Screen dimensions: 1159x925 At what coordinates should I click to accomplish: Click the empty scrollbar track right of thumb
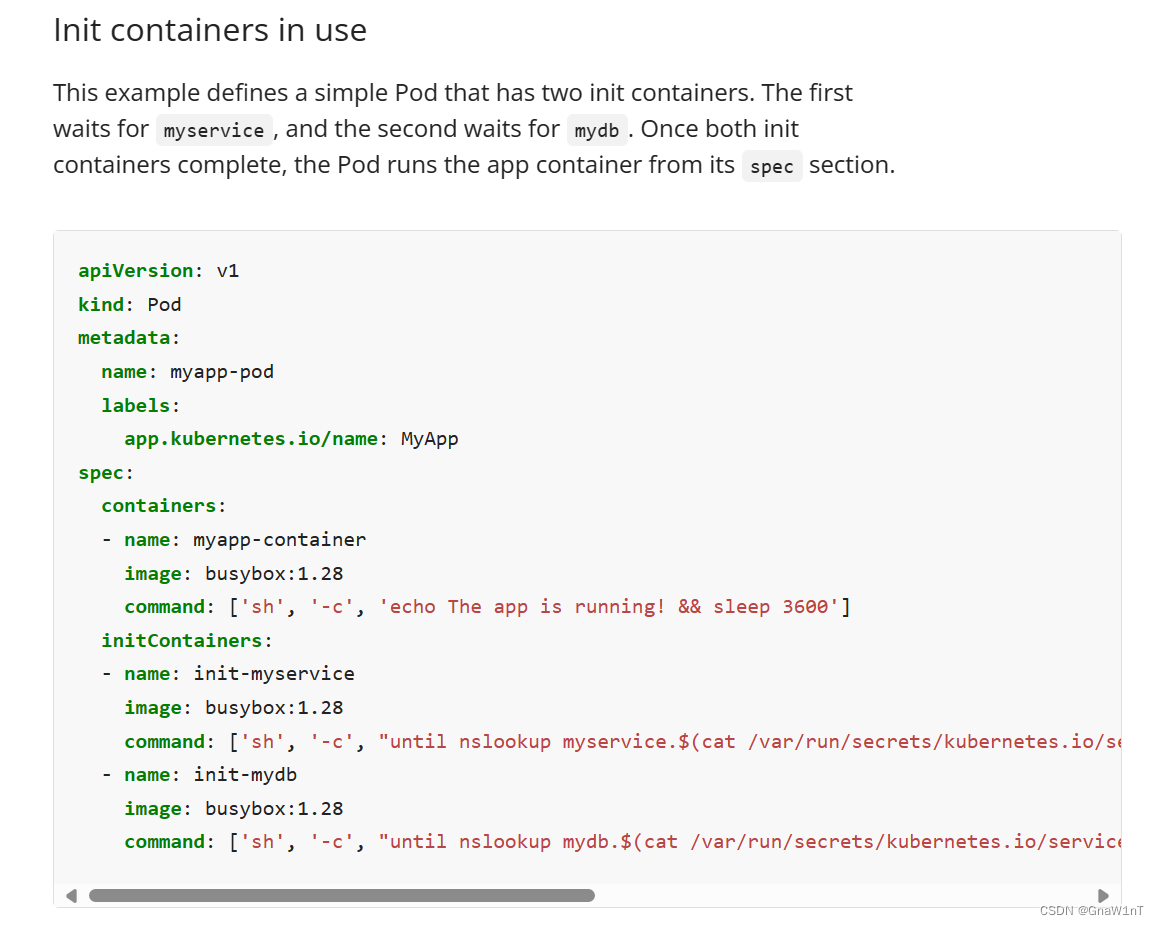[x=845, y=895]
